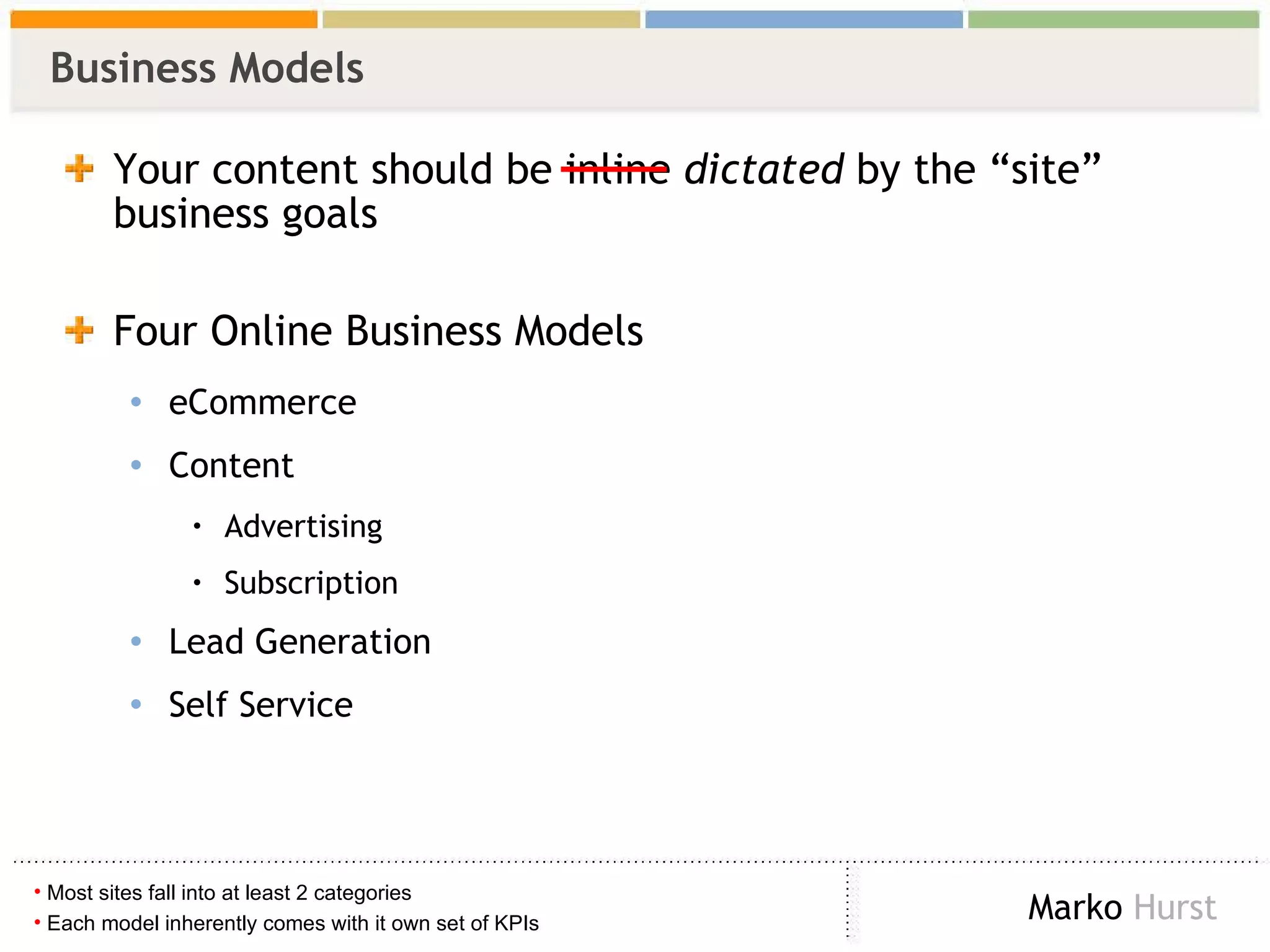Click the orange plus bullet beside 'Four Online Business Models'
The width and height of the screenshot is (1270, 952).
pos(79,330)
